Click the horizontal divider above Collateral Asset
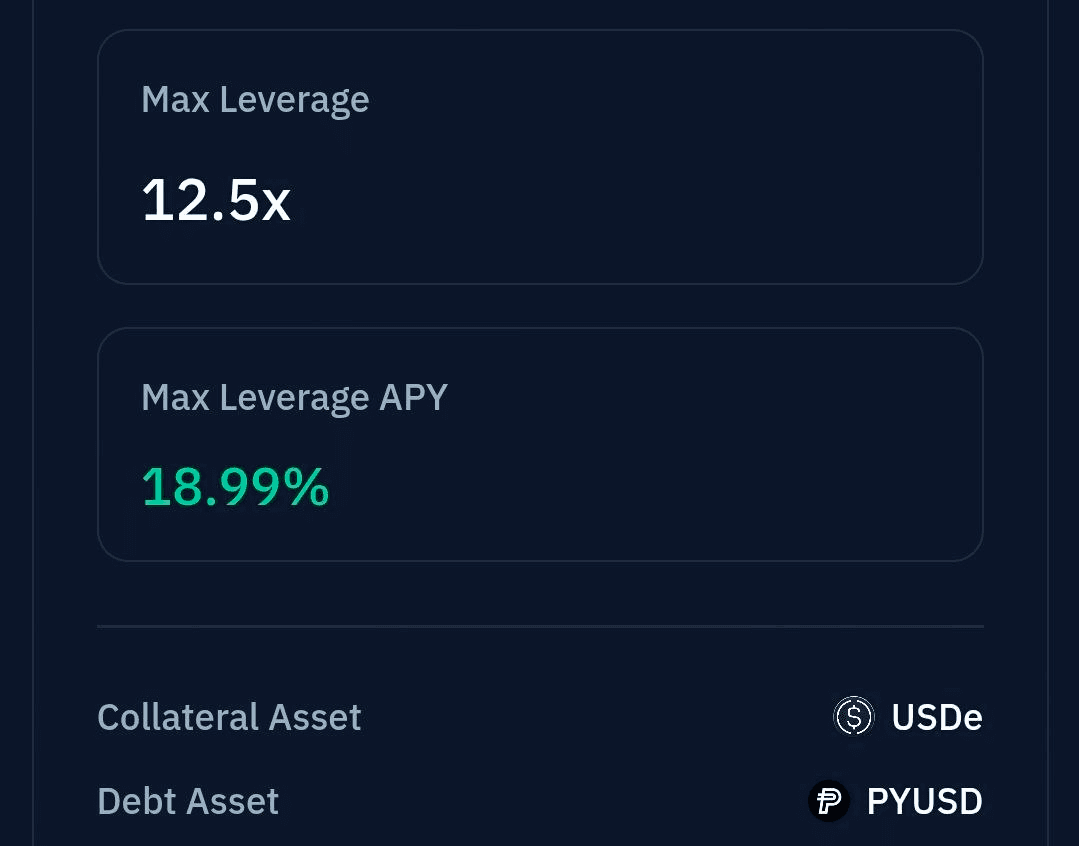The image size is (1079, 846). 540,626
